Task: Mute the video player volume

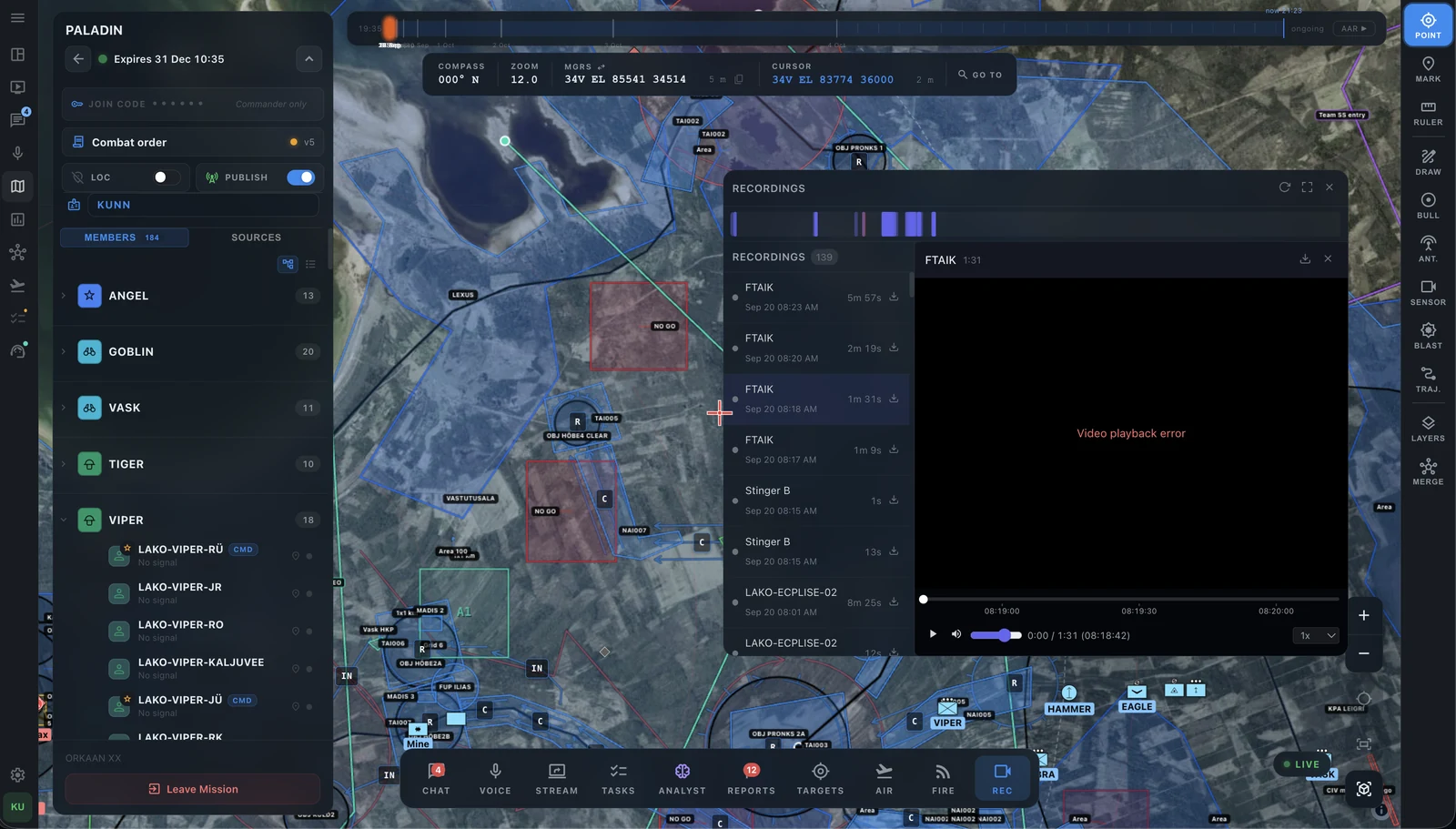Action: (x=955, y=634)
